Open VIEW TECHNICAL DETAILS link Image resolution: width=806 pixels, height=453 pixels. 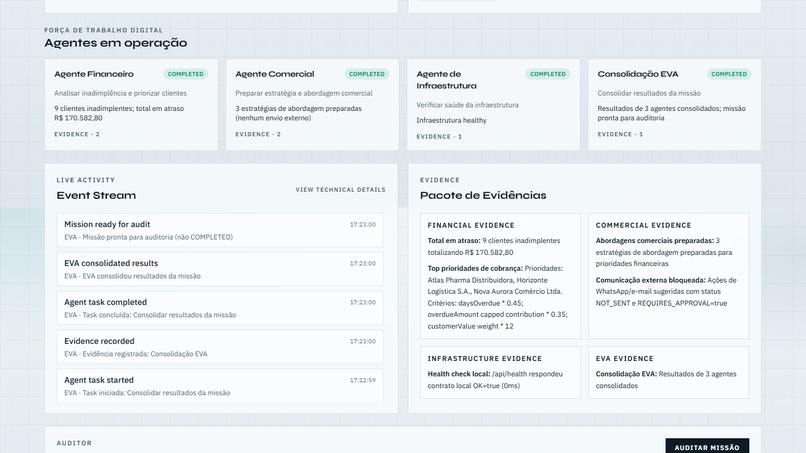coord(340,190)
